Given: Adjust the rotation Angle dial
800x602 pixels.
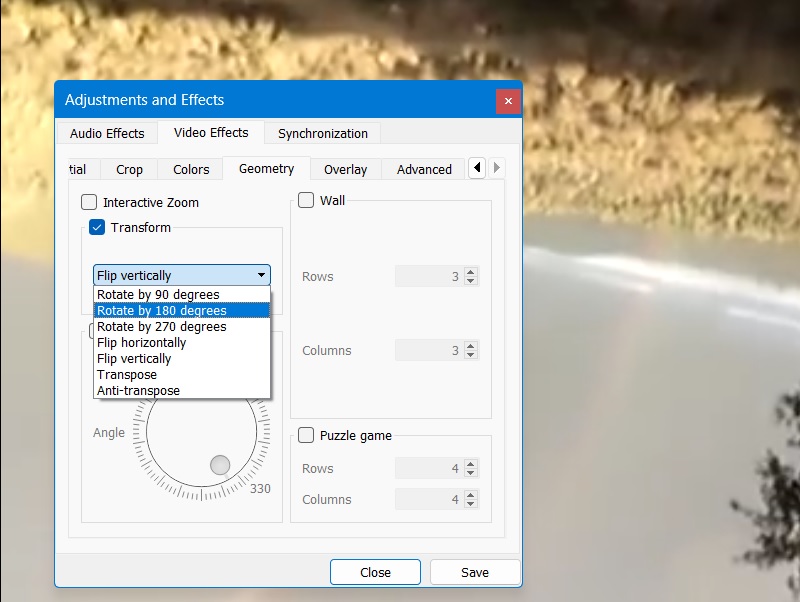Looking at the screenshot, I should (220, 463).
